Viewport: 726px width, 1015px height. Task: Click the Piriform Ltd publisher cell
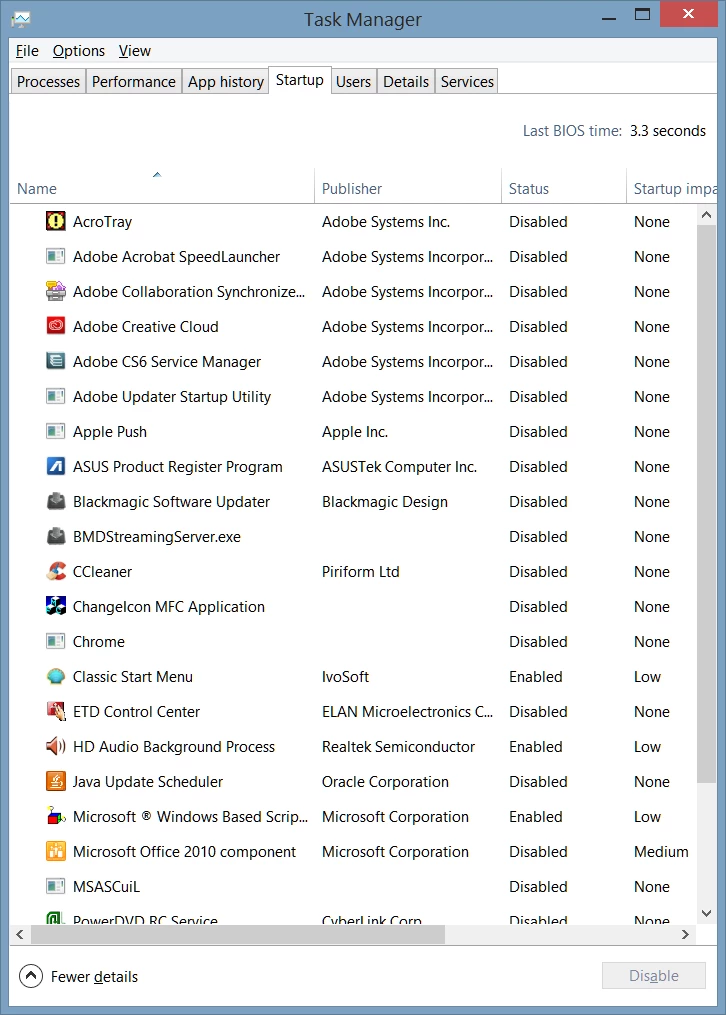pos(360,572)
